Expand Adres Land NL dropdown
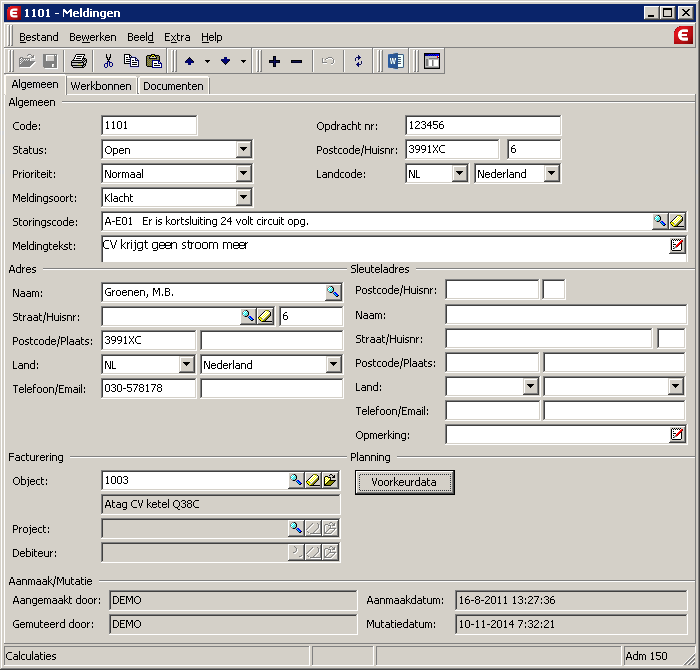This screenshot has width=700, height=670. coord(187,364)
